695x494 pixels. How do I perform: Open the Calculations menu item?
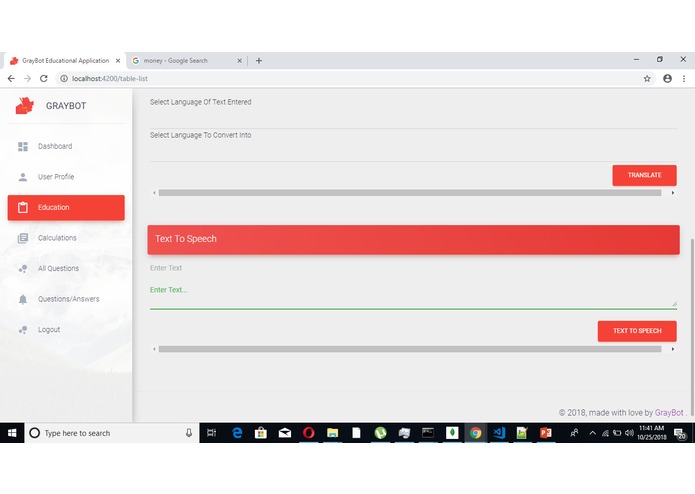coord(66,238)
